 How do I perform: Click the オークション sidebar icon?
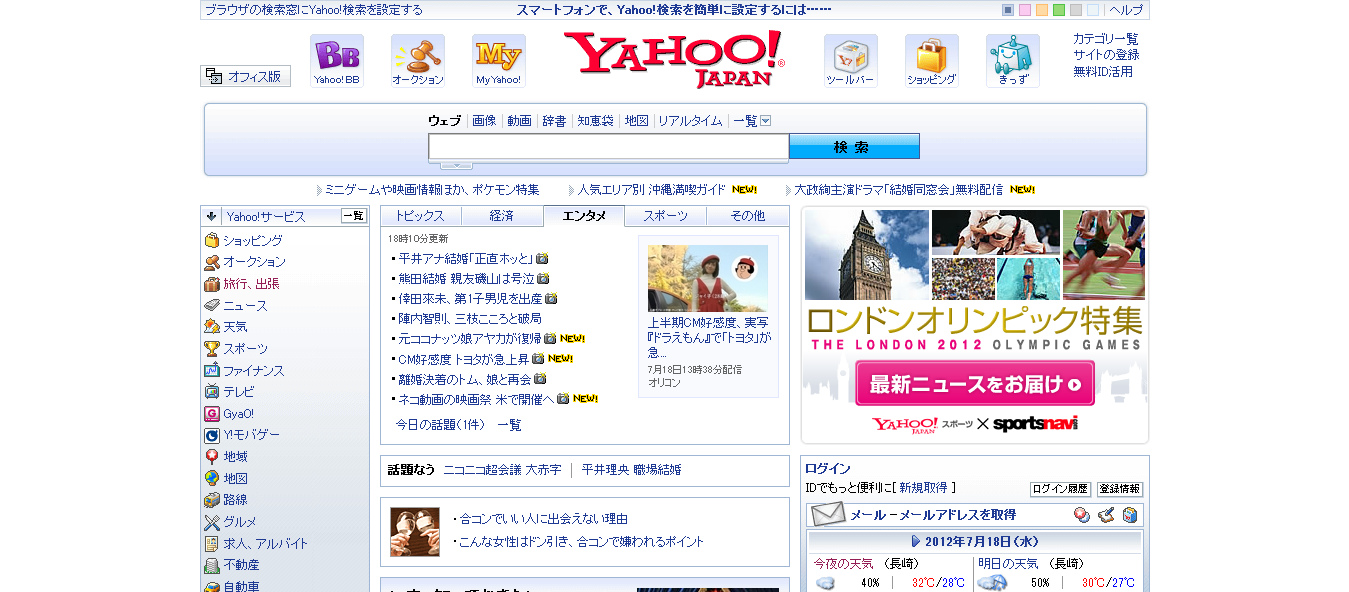[x=212, y=262]
